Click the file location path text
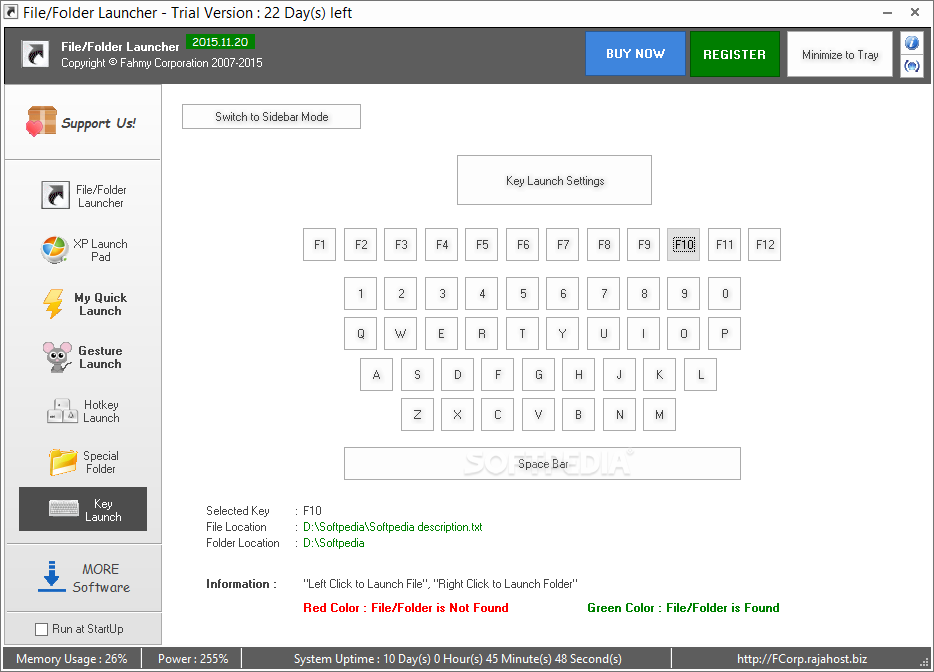Viewport: 934px width, 672px height. coord(393,527)
